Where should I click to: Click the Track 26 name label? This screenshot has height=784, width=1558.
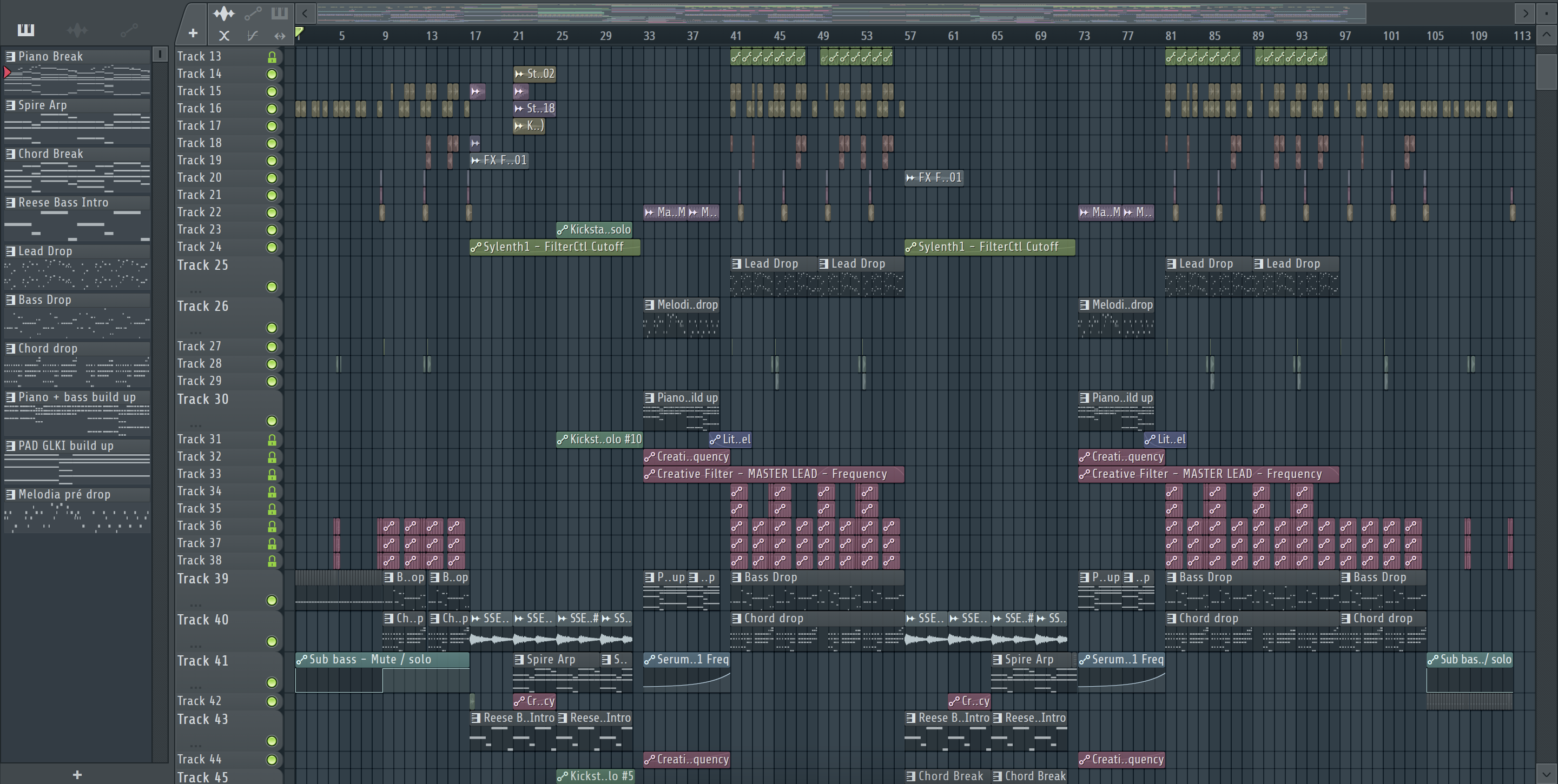(x=203, y=307)
